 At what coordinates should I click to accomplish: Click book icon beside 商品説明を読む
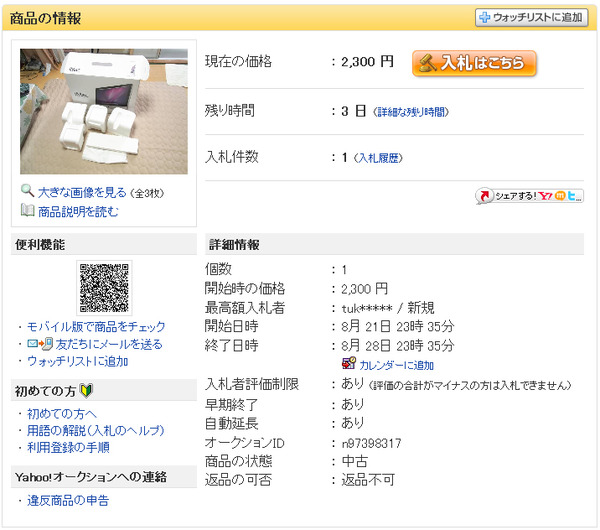[27, 210]
